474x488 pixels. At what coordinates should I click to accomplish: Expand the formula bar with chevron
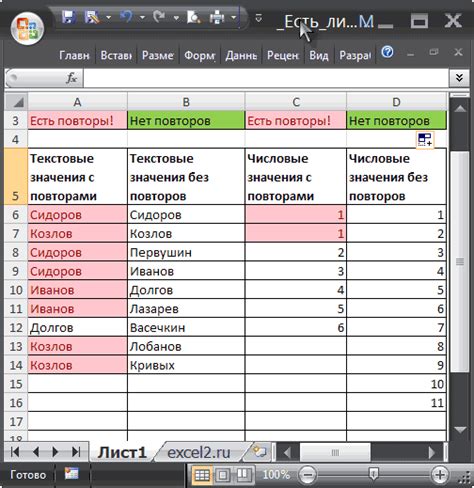[x=459, y=78]
